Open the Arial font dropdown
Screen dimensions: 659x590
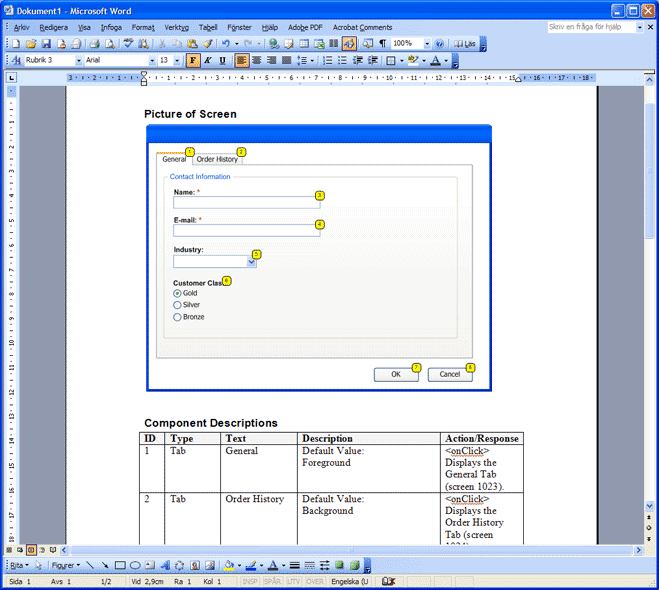click(x=152, y=61)
